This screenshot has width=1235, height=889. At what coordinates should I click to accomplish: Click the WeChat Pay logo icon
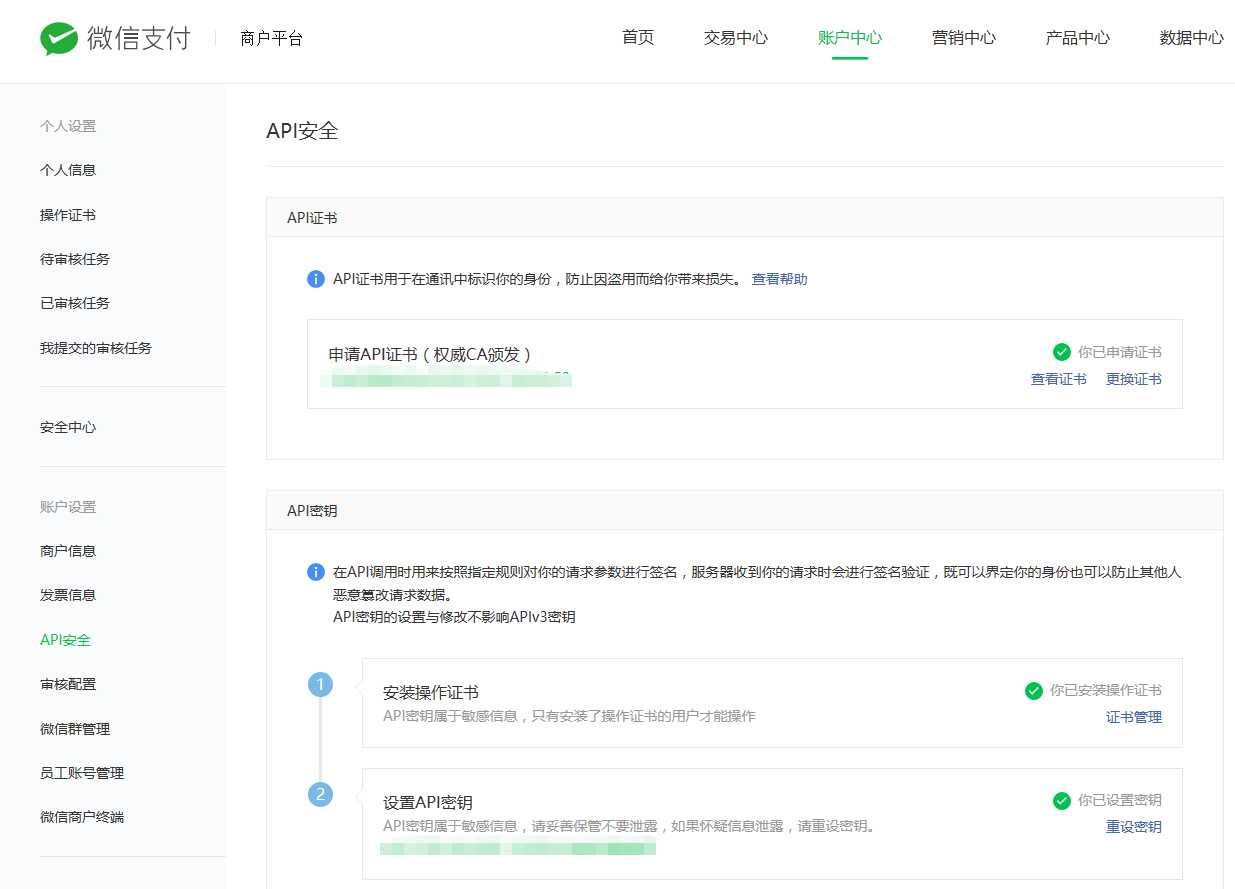point(59,39)
